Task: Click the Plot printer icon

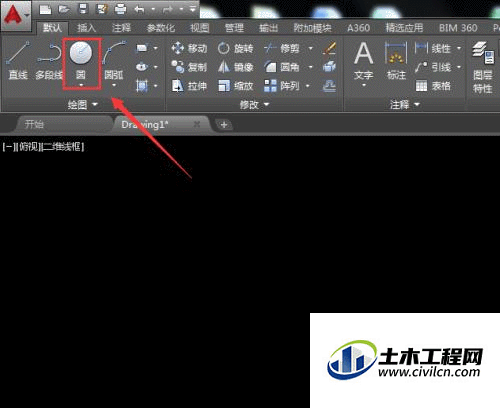Action: 120,10
